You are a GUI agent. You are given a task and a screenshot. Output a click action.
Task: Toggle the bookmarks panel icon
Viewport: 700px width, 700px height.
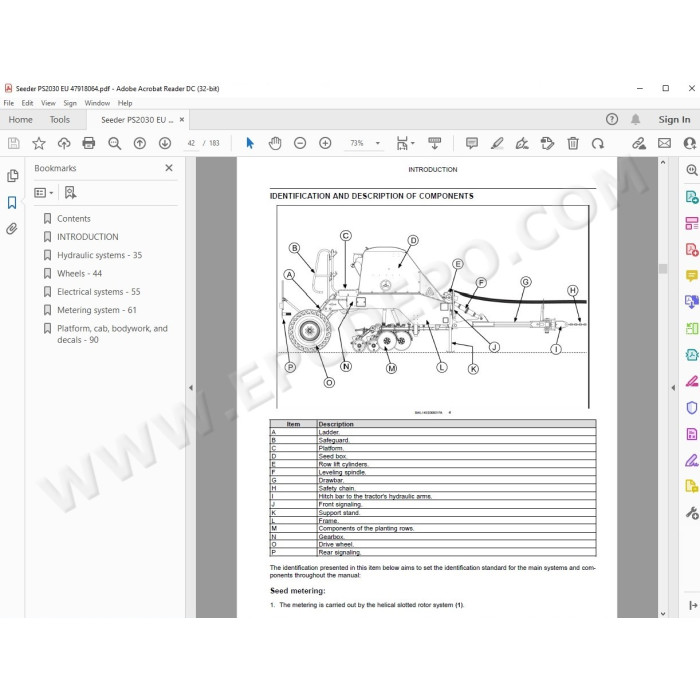tap(12, 203)
